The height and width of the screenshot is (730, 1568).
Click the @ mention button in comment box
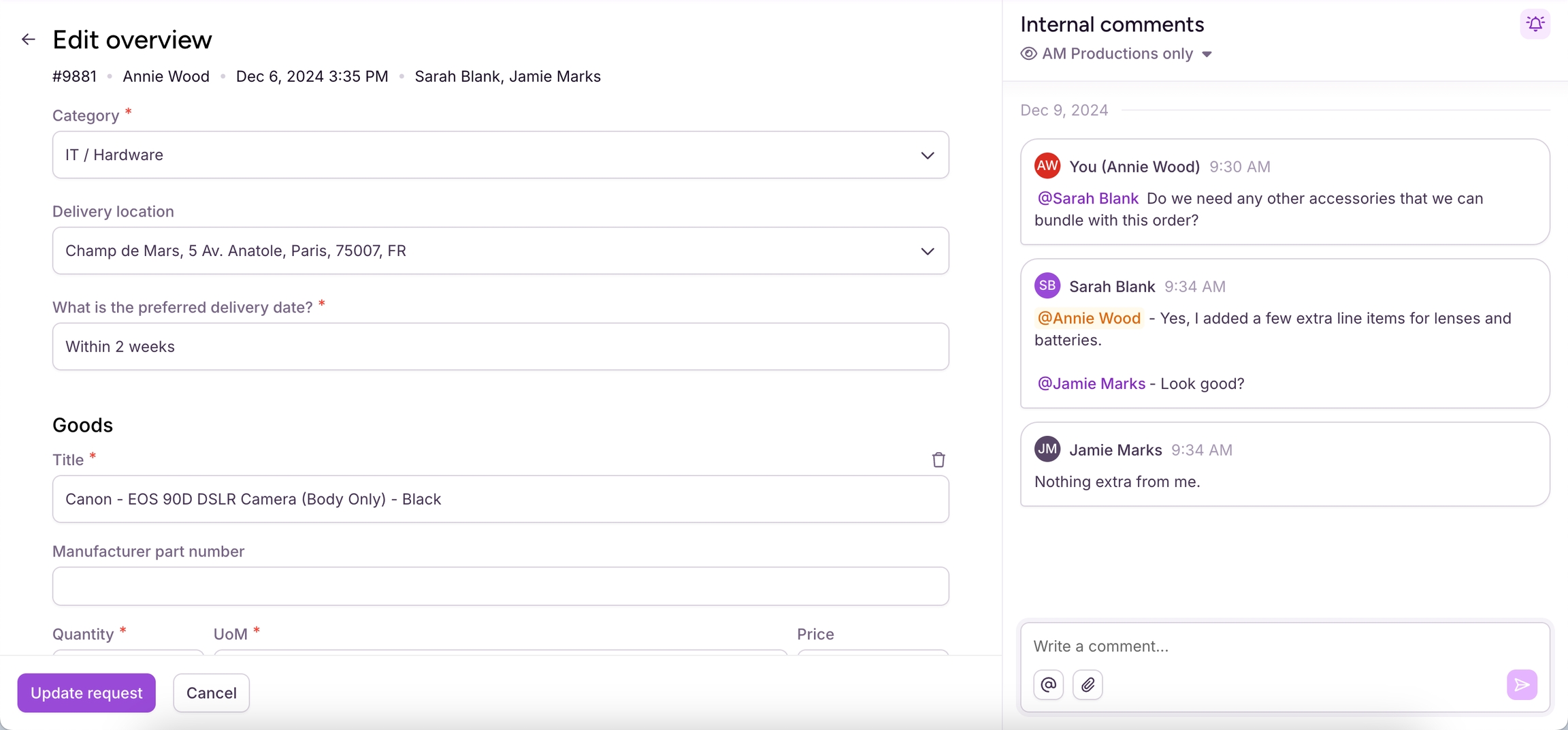pos(1048,684)
